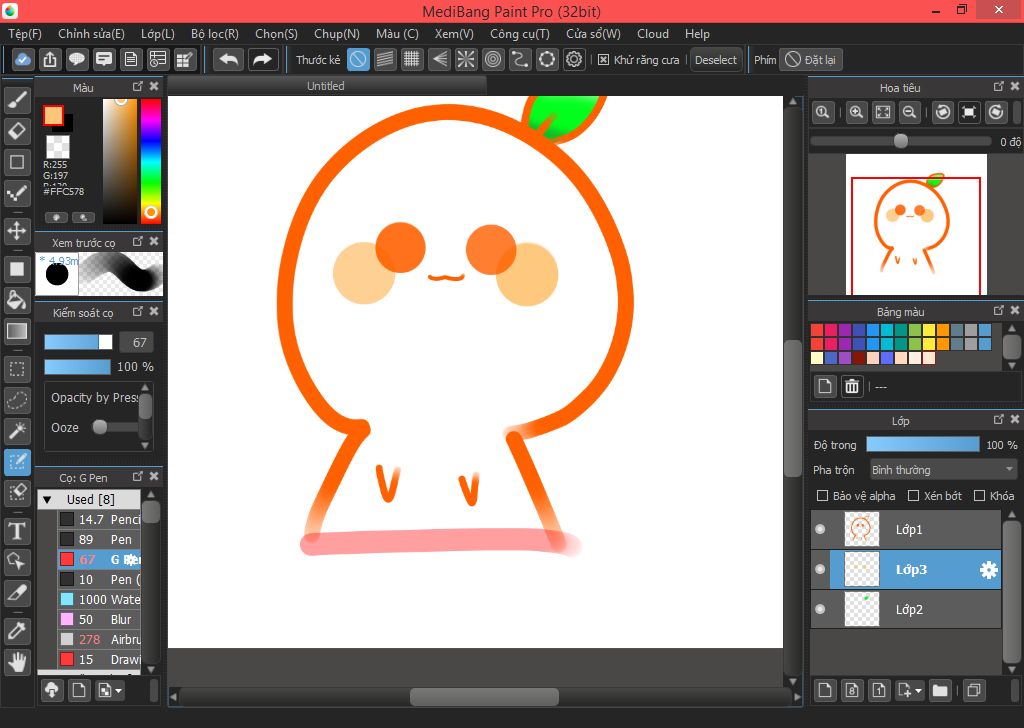Image resolution: width=1024 pixels, height=728 pixels.
Task: Click the brush size value field 67
Action: tap(135, 342)
